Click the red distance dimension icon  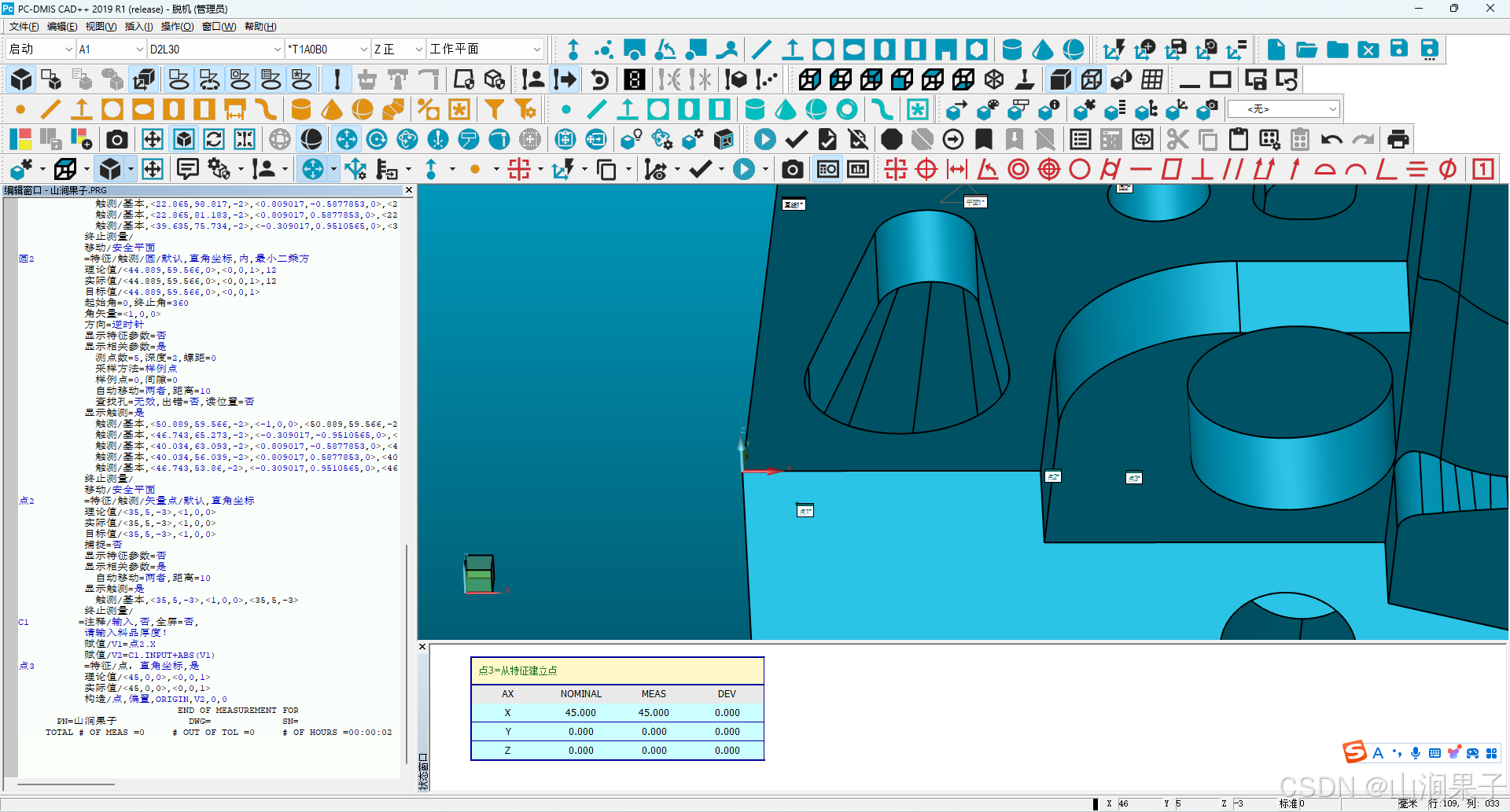point(957,169)
